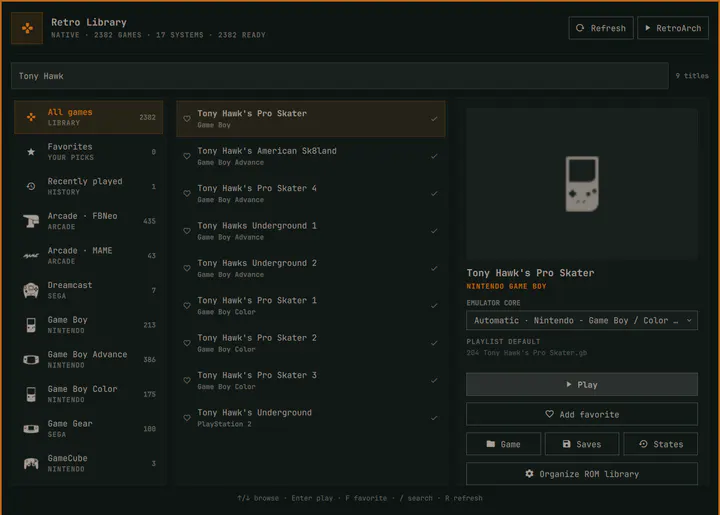Image resolution: width=720 pixels, height=515 pixels.
Task: Open the Game Boy Color category
Action: tap(89, 394)
